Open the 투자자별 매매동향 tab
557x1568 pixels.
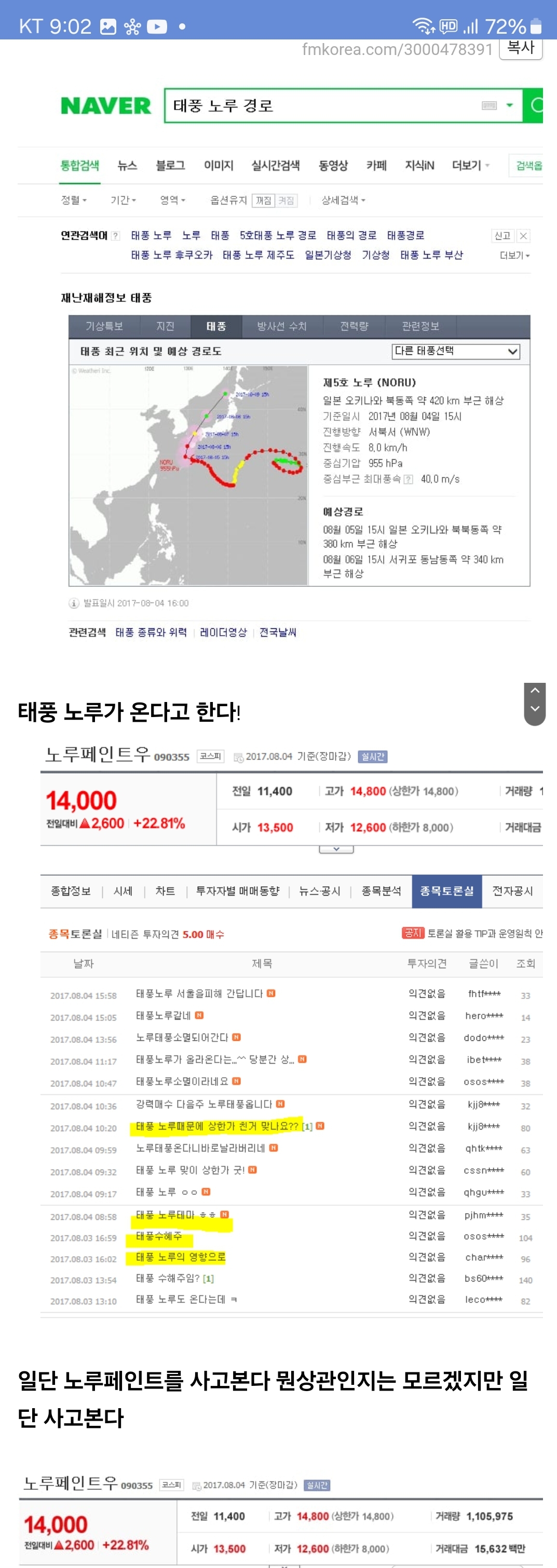(237, 892)
